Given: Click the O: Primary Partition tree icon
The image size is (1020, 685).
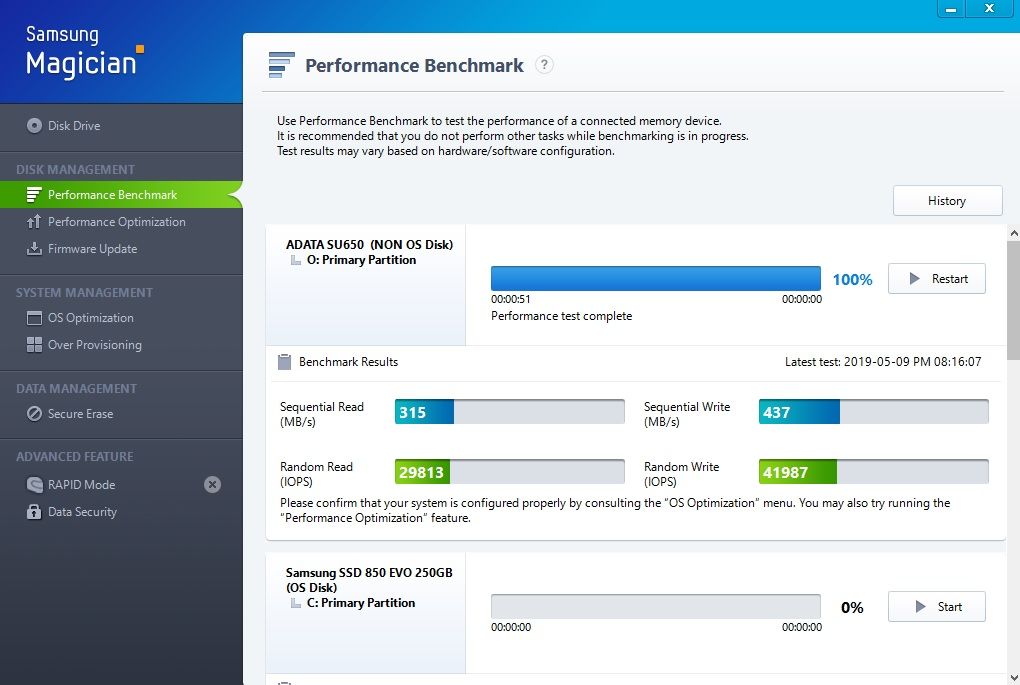Looking at the screenshot, I should [x=295, y=260].
